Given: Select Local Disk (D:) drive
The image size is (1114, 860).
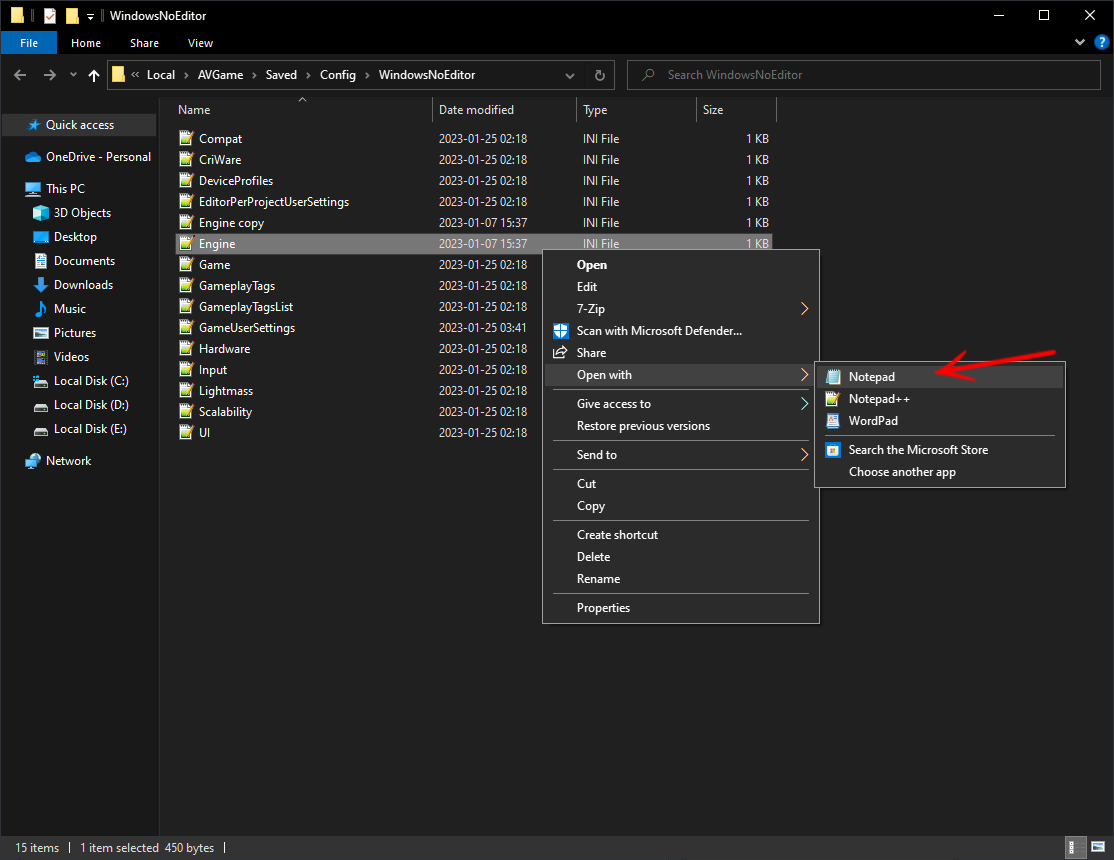Looking at the screenshot, I should pos(81,404).
